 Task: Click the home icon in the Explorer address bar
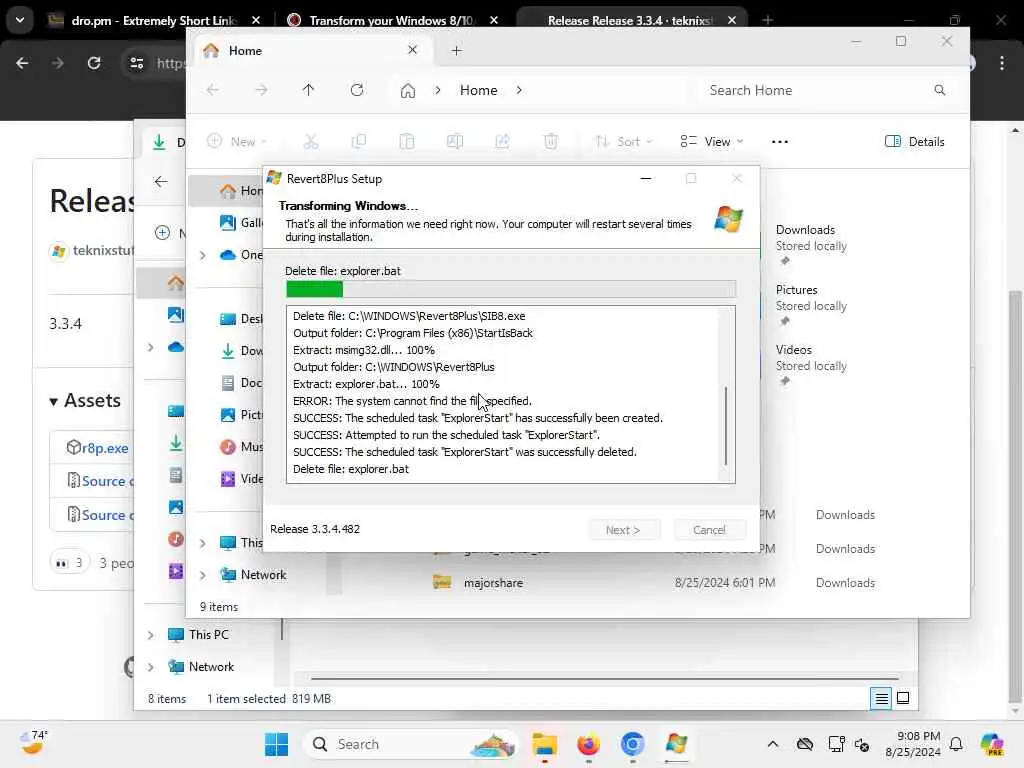(x=408, y=90)
